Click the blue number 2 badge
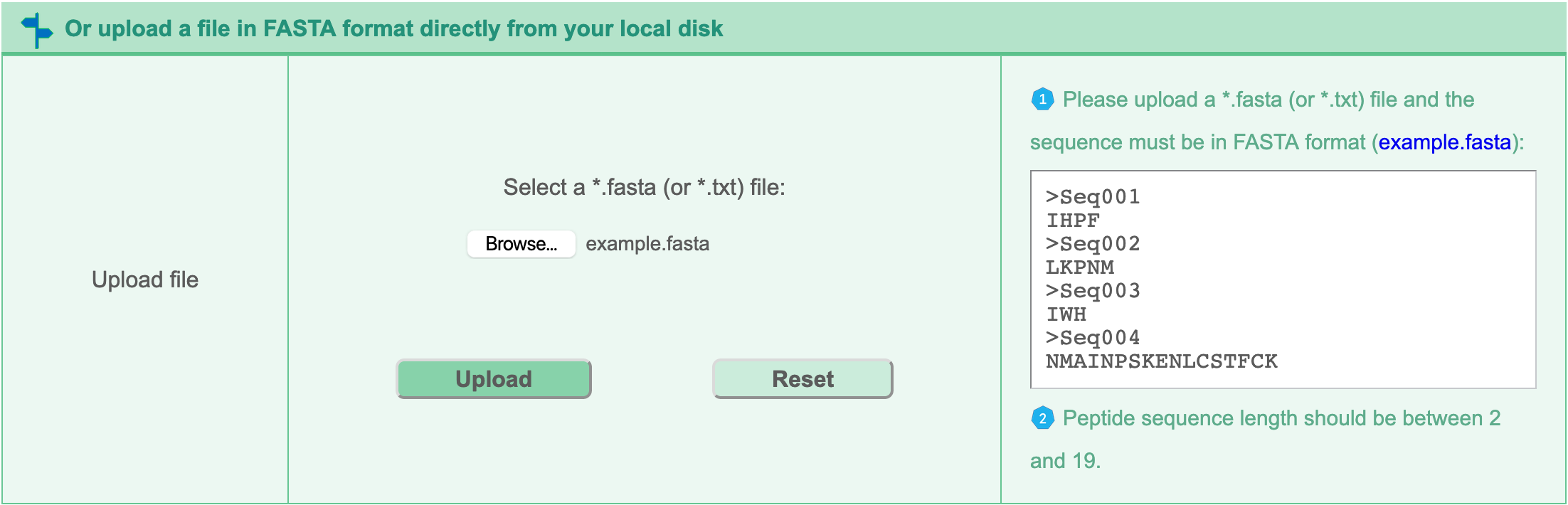This screenshot has width=1568, height=505. [1042, 418]
